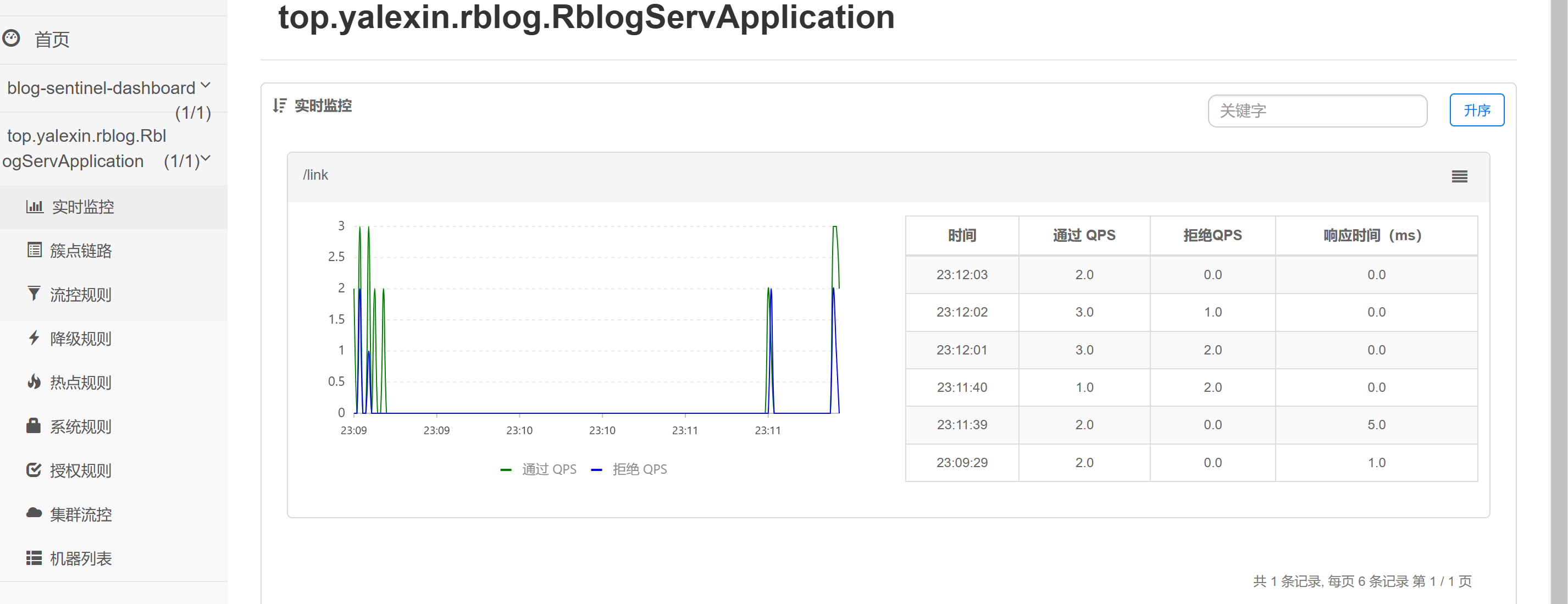
Task: Select the 23:12:01 time cell
Action: point(962,350)
